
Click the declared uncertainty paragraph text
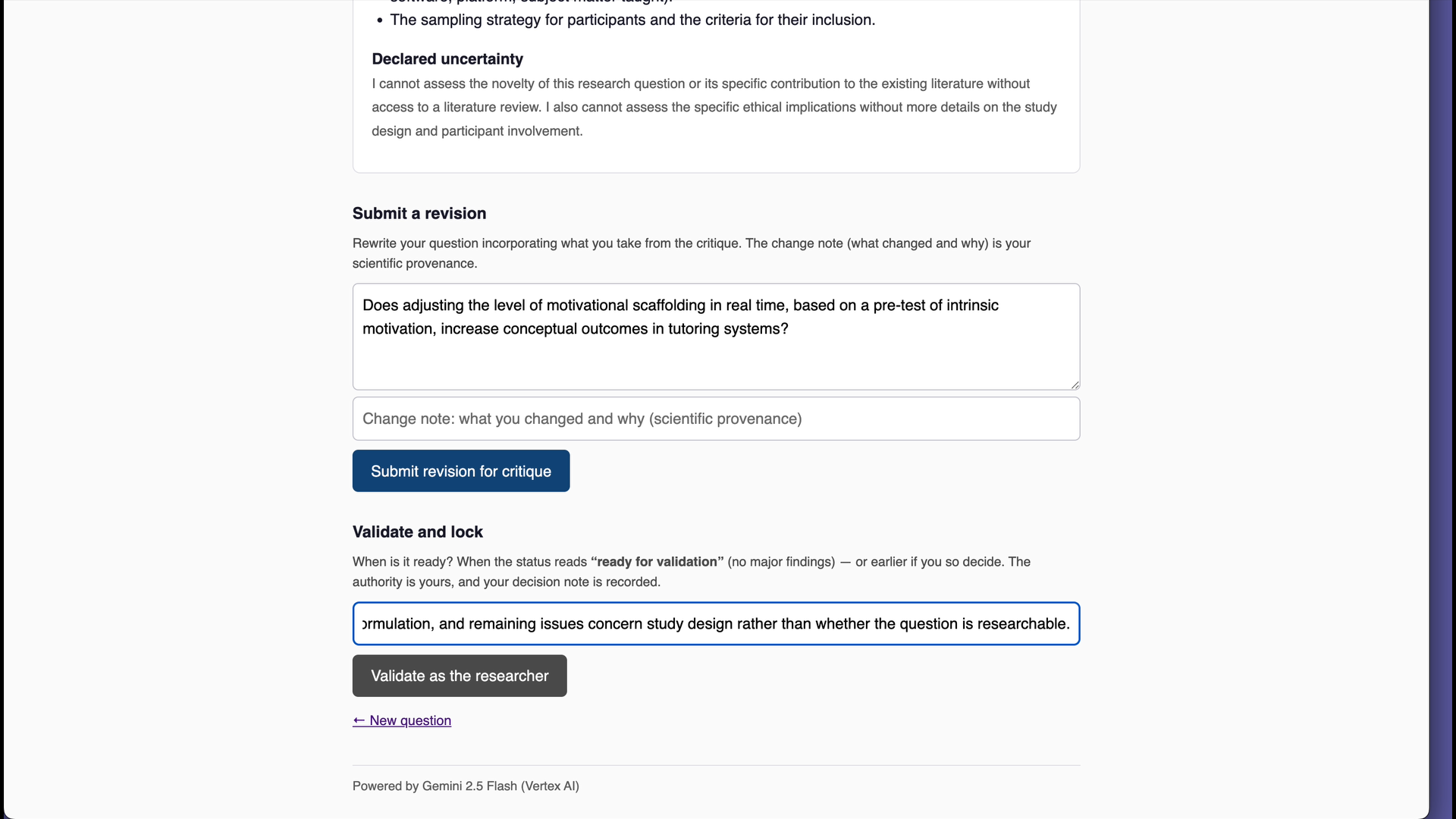[714, 107]
